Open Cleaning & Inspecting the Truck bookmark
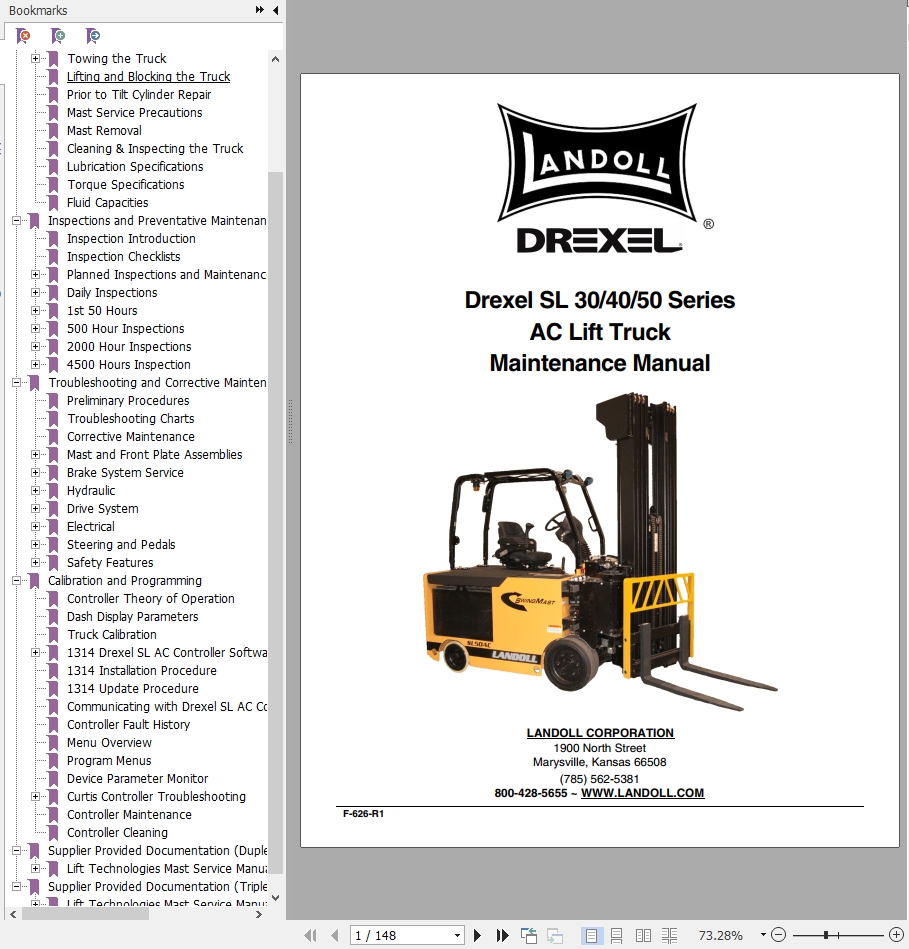Image resolution: width=909 pixels, height=949 pixels. 155,149
